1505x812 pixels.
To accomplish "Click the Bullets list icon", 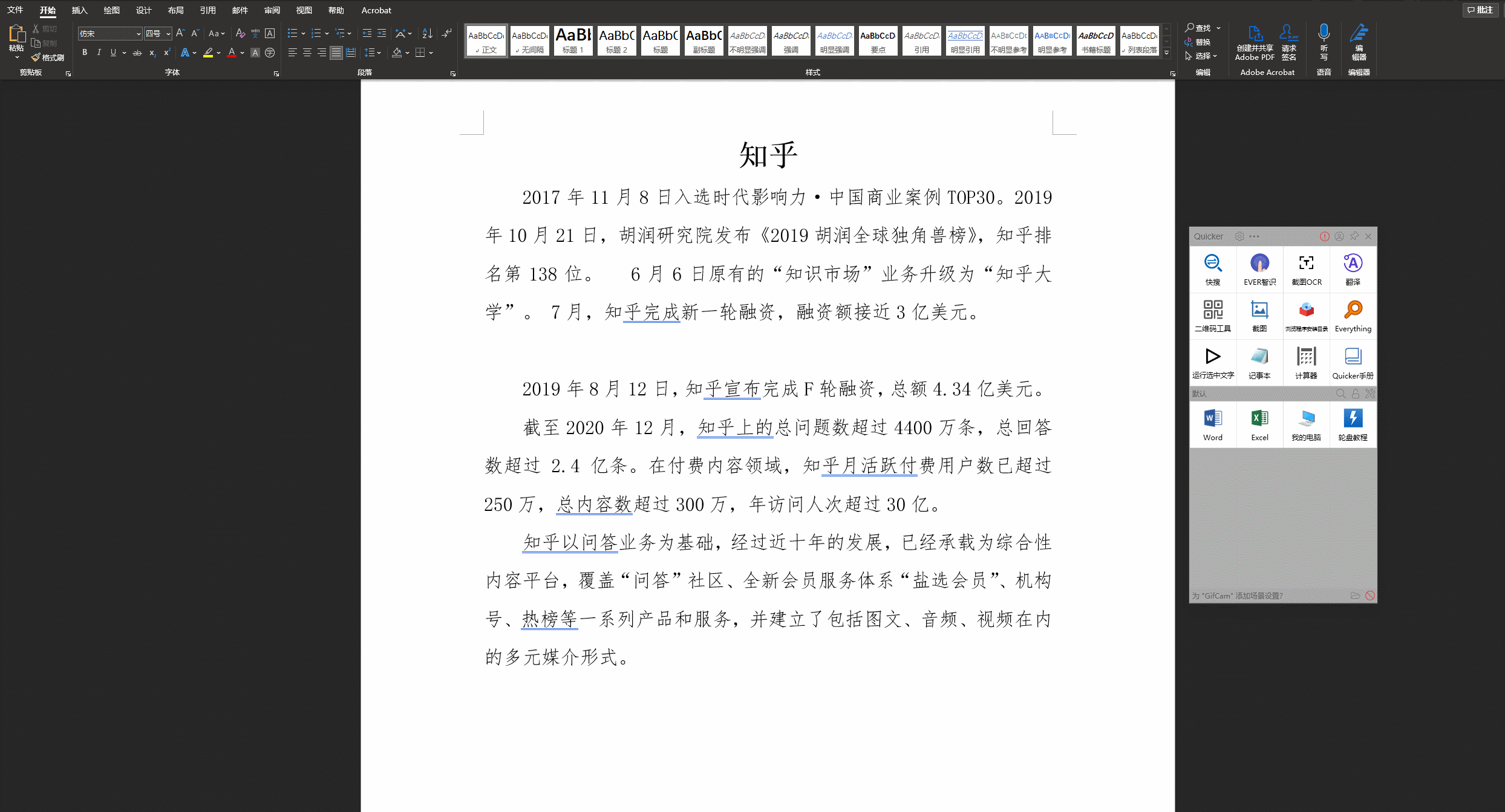I will [x=291, y=34].
